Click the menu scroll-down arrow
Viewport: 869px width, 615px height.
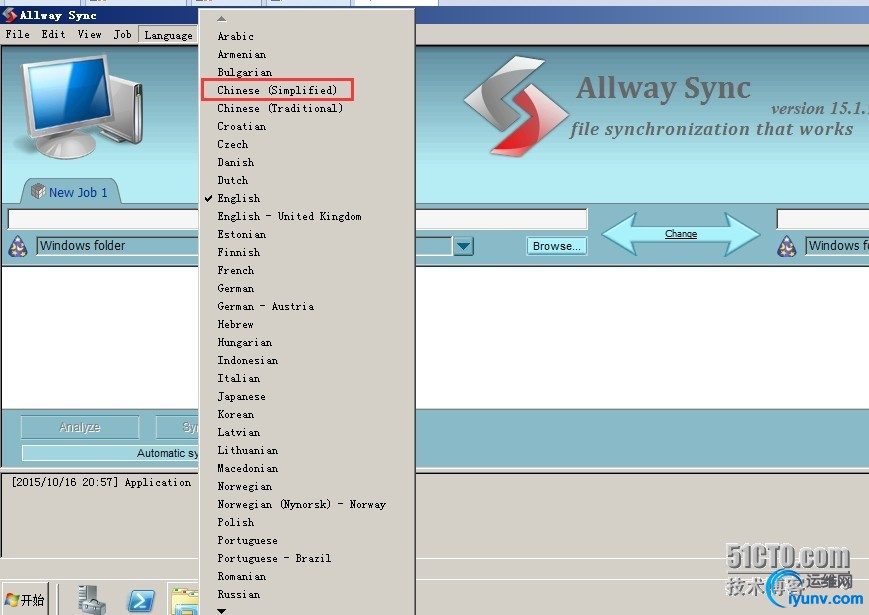[x=222, y=611]
